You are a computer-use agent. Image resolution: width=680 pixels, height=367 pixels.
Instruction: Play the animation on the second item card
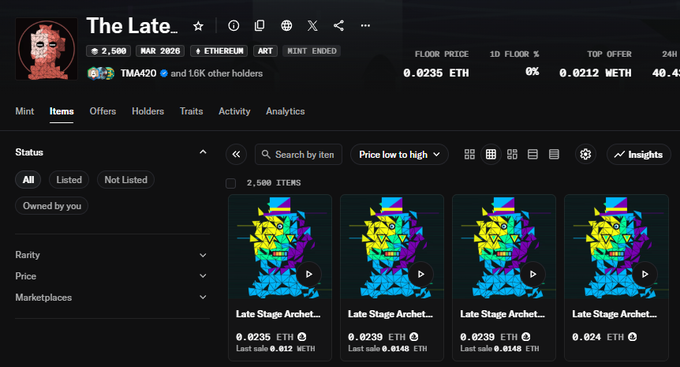click(x=421, y=274)
